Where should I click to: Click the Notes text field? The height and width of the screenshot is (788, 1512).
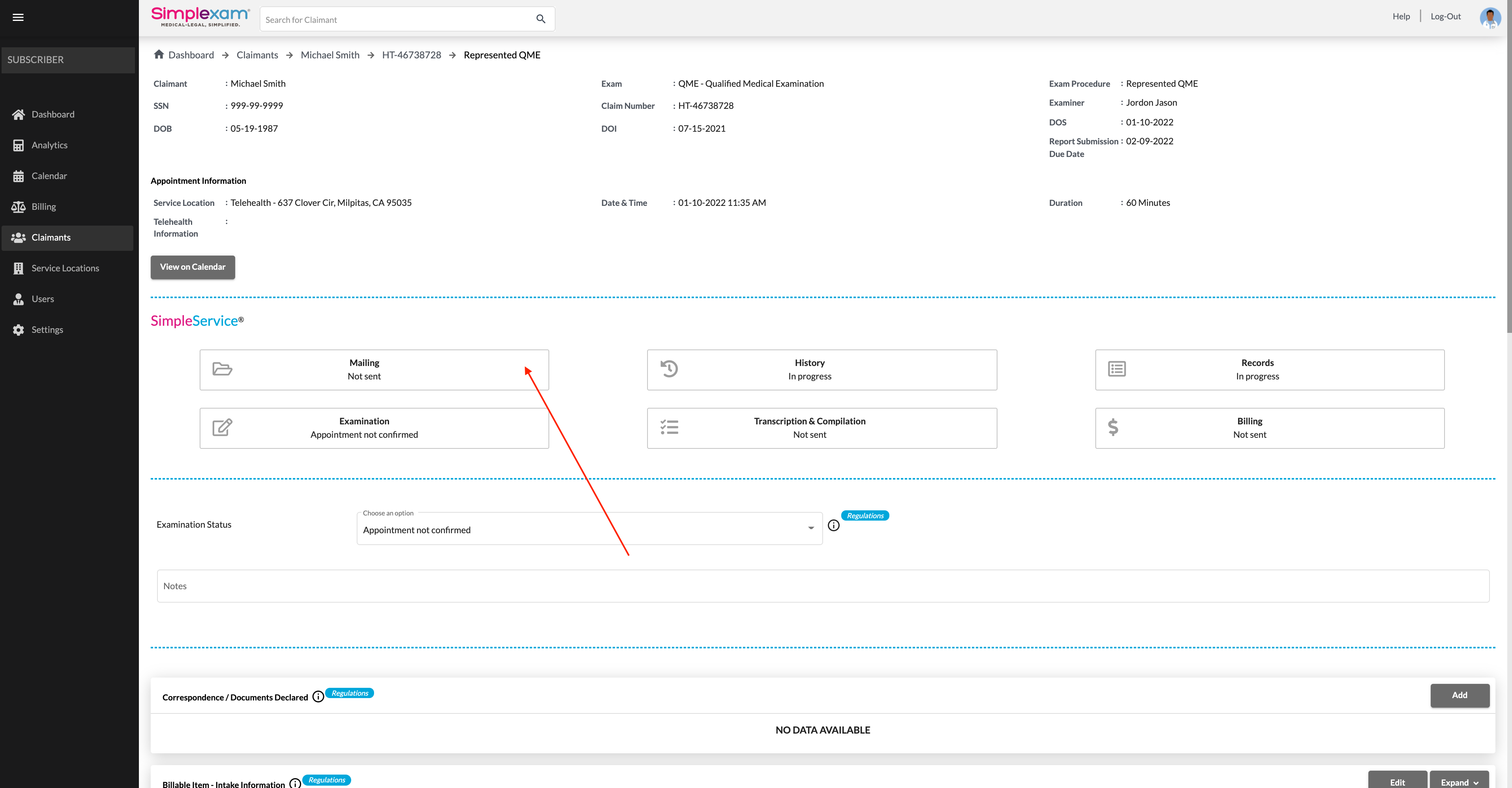tap(822, 586)
